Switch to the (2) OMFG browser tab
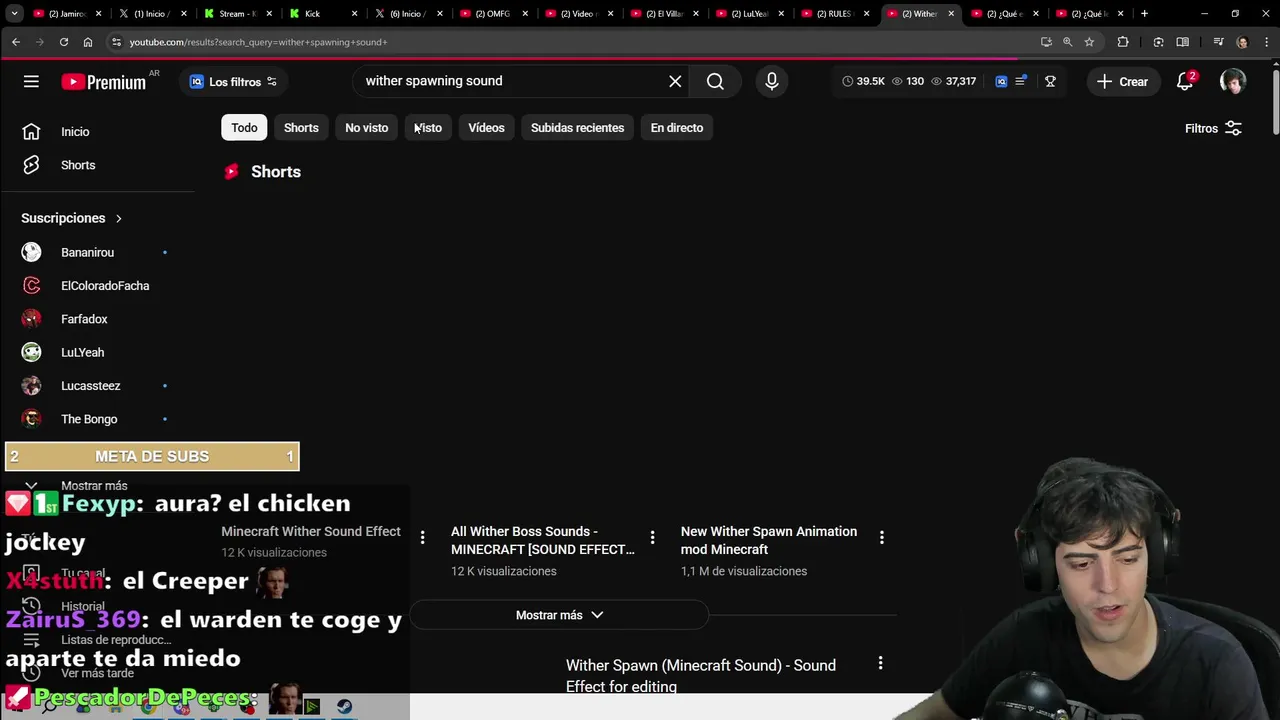 pyautogui.click(x=493, y=14)
